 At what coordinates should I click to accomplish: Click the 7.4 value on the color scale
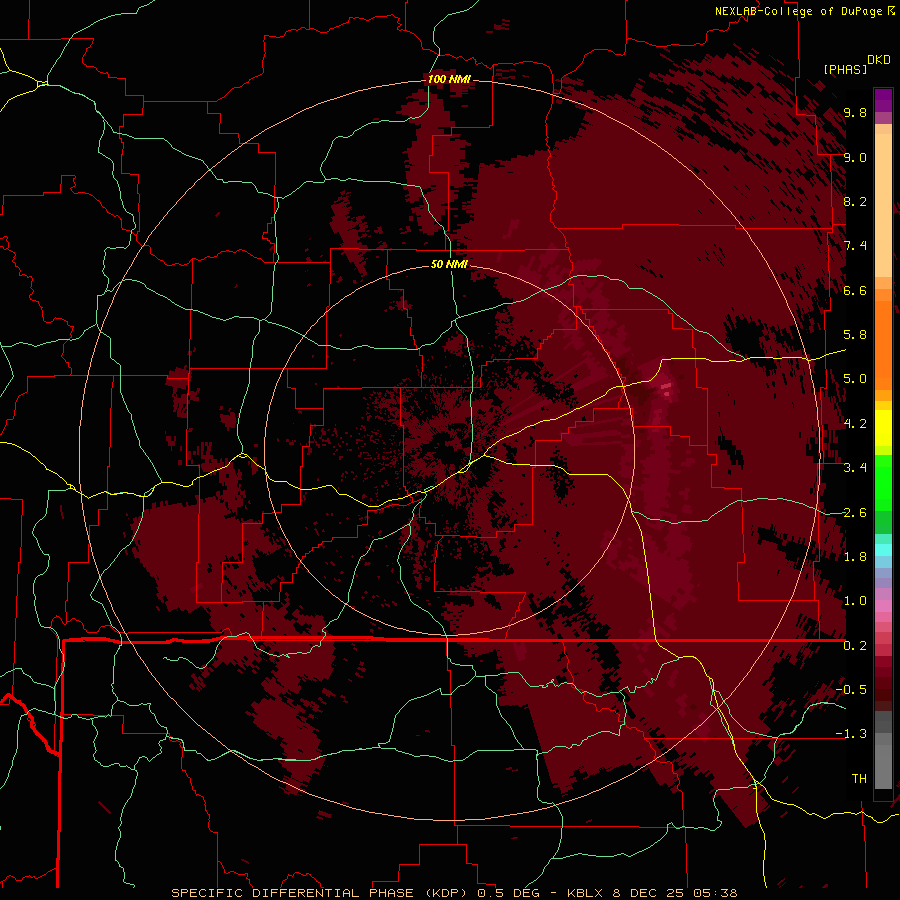[855, 246]
